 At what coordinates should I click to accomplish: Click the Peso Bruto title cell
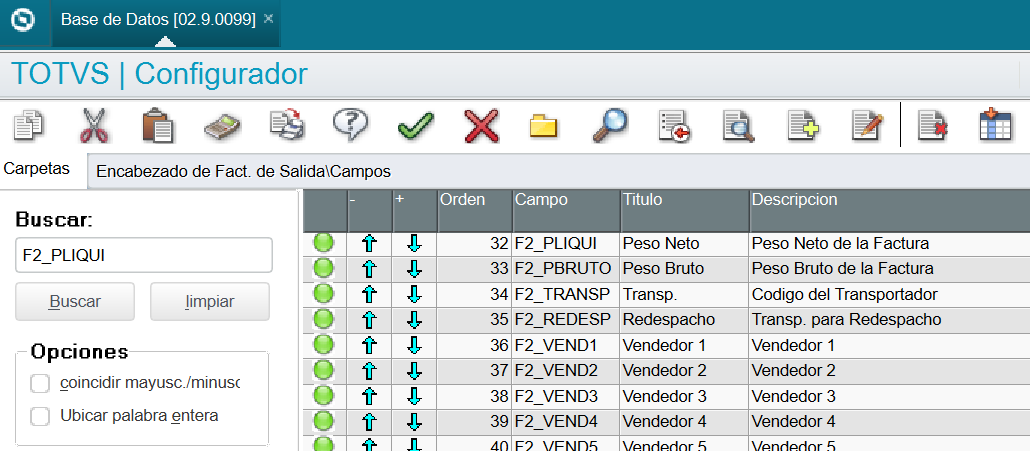point(684,269)
